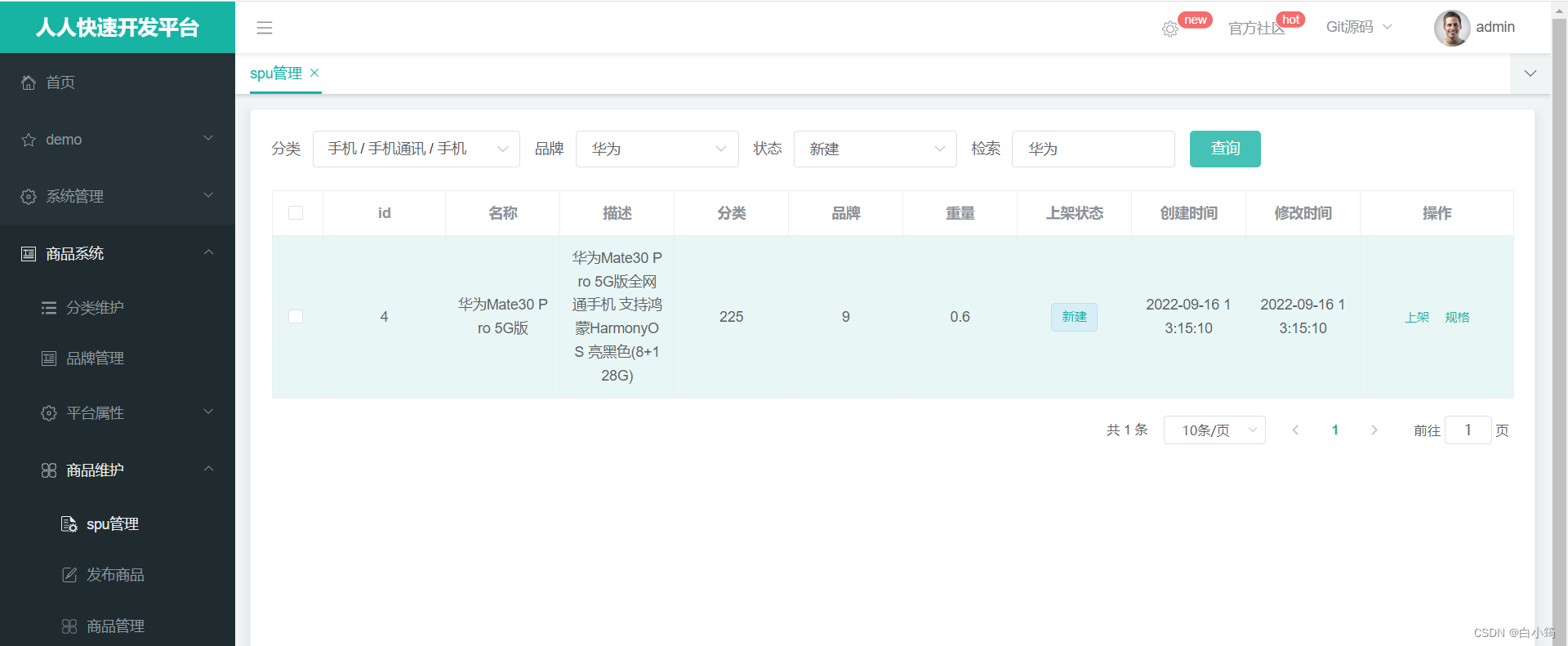Screen dimensions: 1568x646
Task: Click the 上架状态 column header
Action: pyautogui.click(x=1075, y=213)
